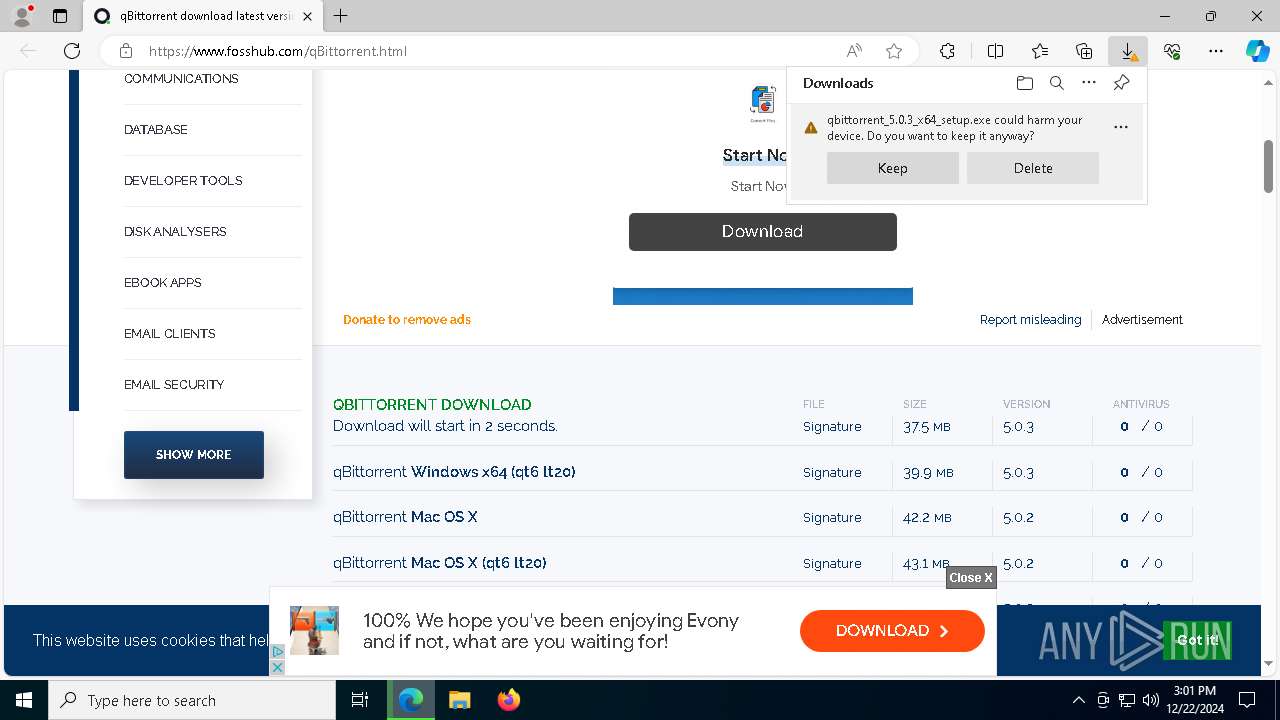The image size is (1280, 720).
Task: Open the EMAIL SECURITY category
Action: 174,385
